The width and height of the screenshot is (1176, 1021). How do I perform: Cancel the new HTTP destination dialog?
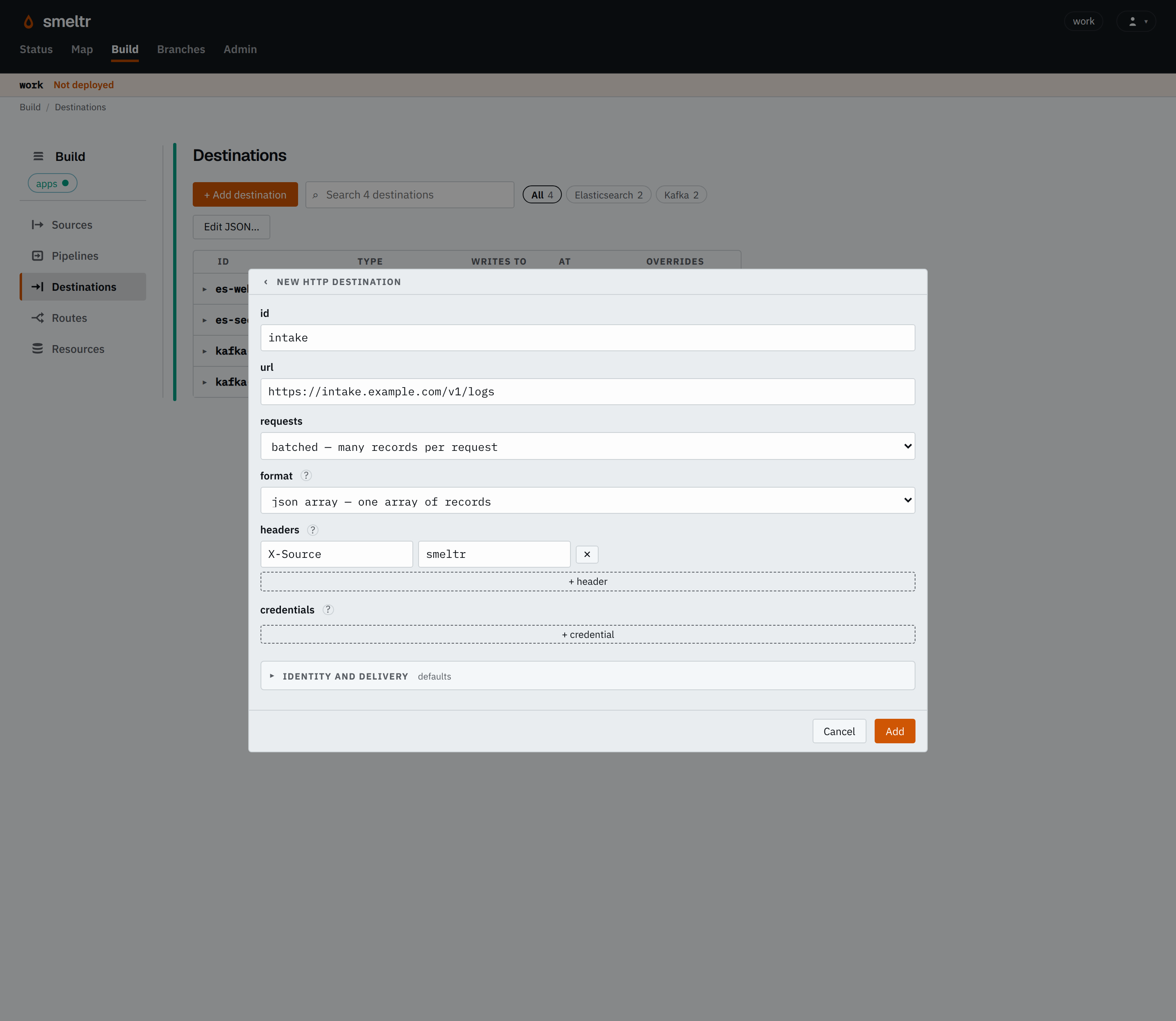[839, 731]
